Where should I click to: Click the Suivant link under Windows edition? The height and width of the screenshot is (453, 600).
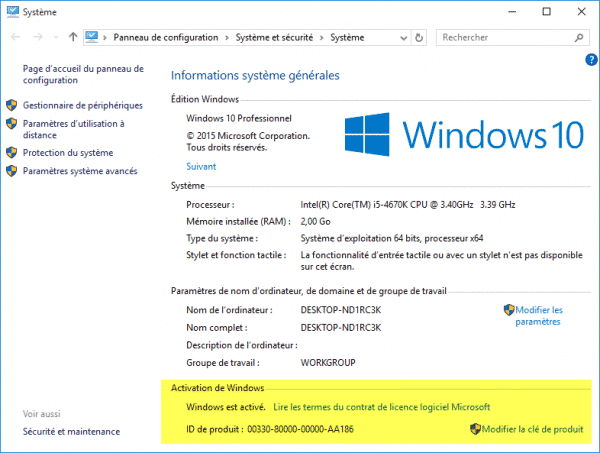coord(201,166)
